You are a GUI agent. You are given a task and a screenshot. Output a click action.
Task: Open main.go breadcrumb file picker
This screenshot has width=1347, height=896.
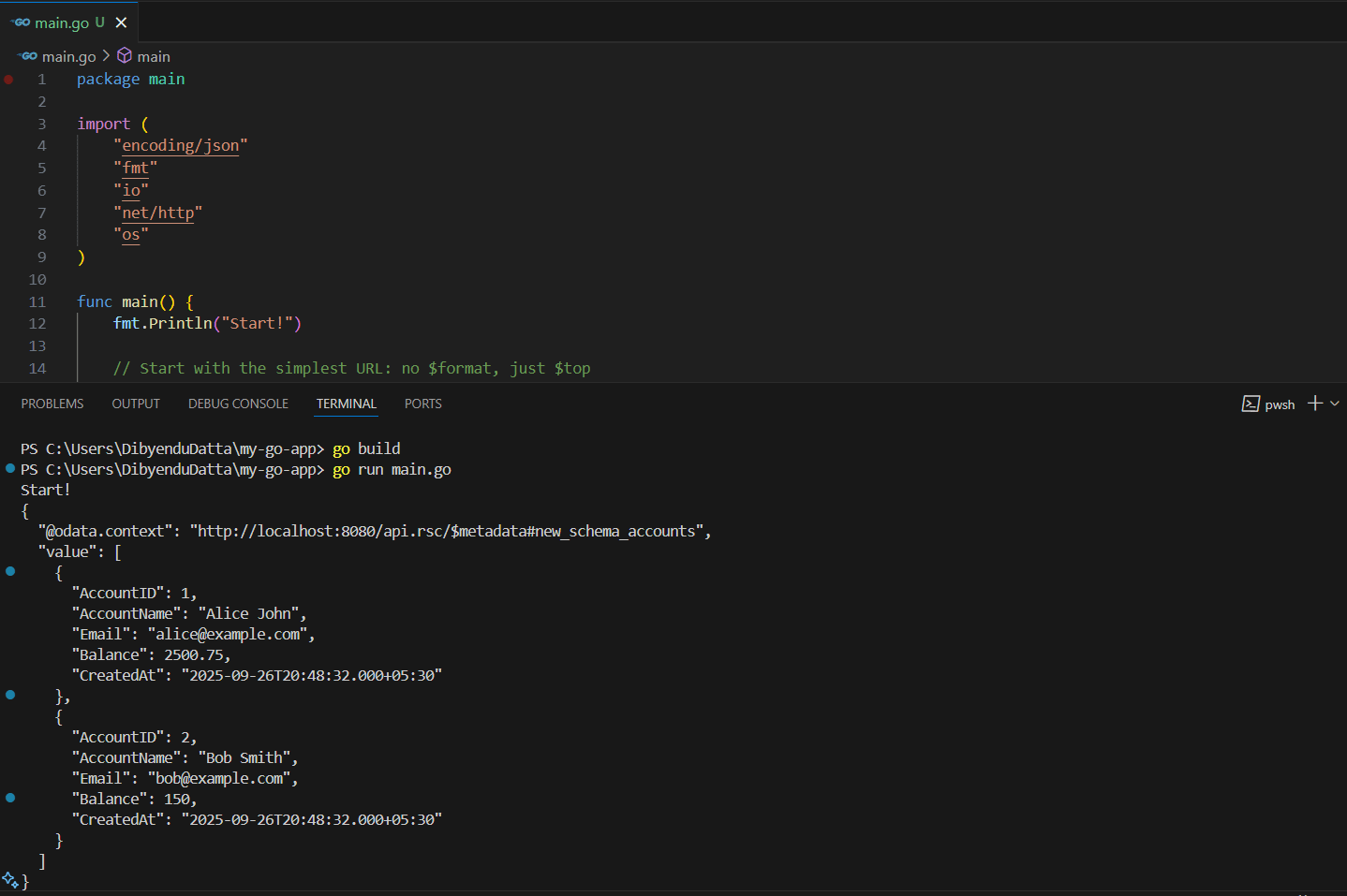pos(68,56)
